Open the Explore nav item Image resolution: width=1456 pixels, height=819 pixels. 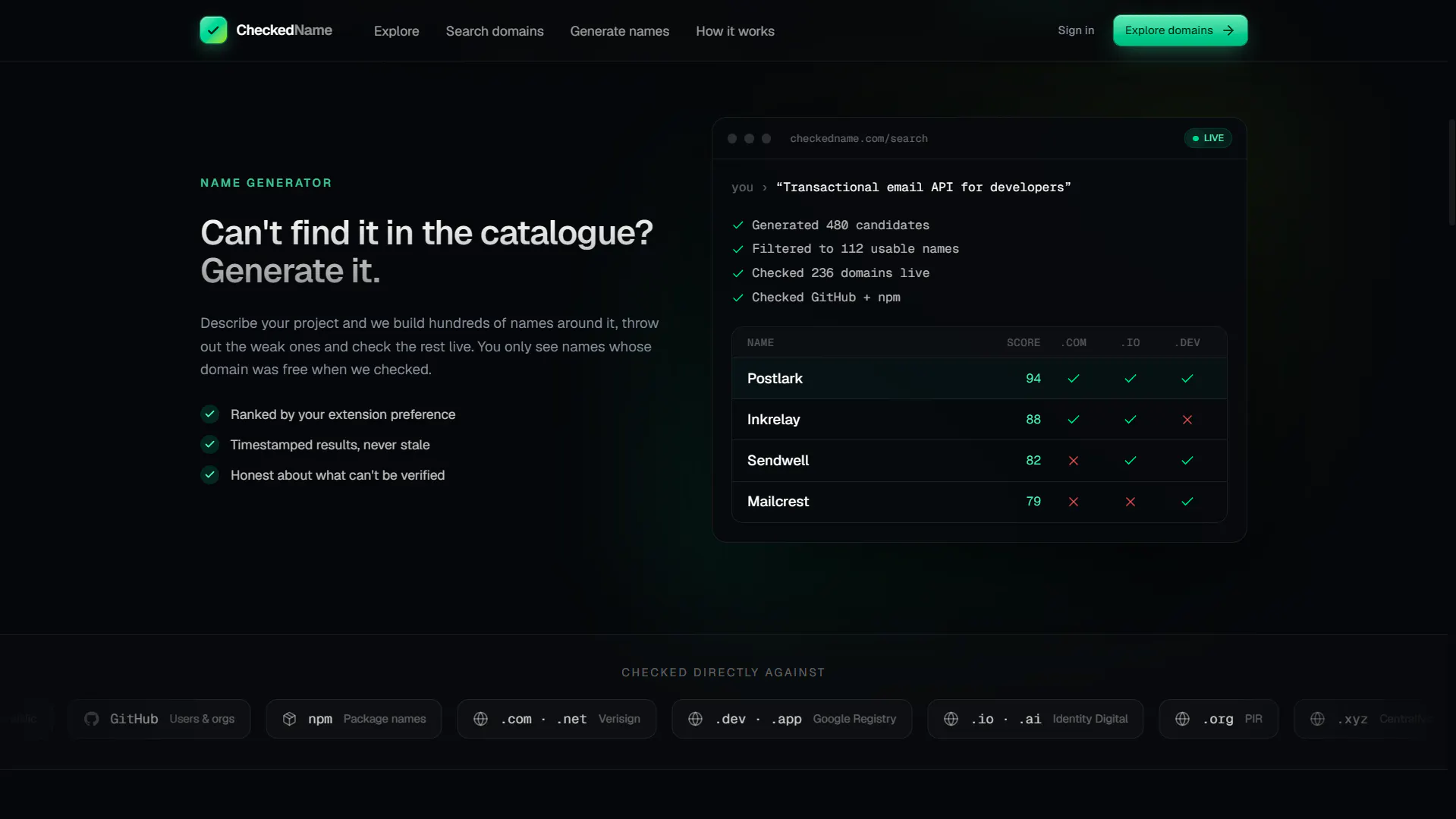coord(396,31)
